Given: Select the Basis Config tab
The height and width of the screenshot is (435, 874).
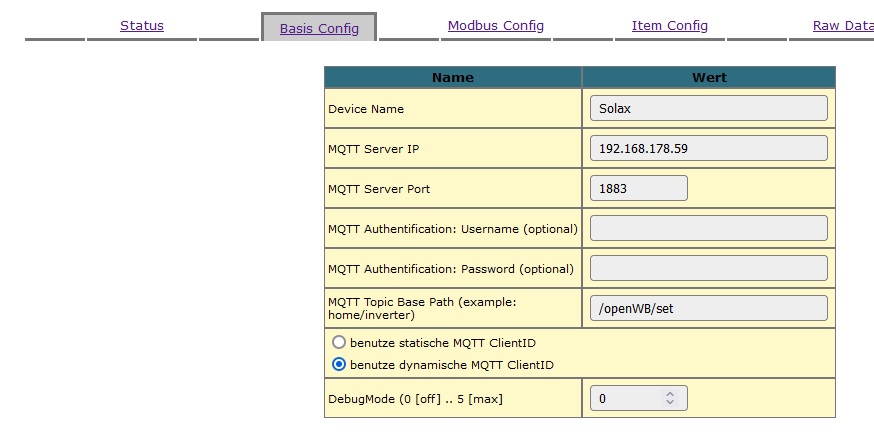Looking at the screenshot, I should click(319, 28).
